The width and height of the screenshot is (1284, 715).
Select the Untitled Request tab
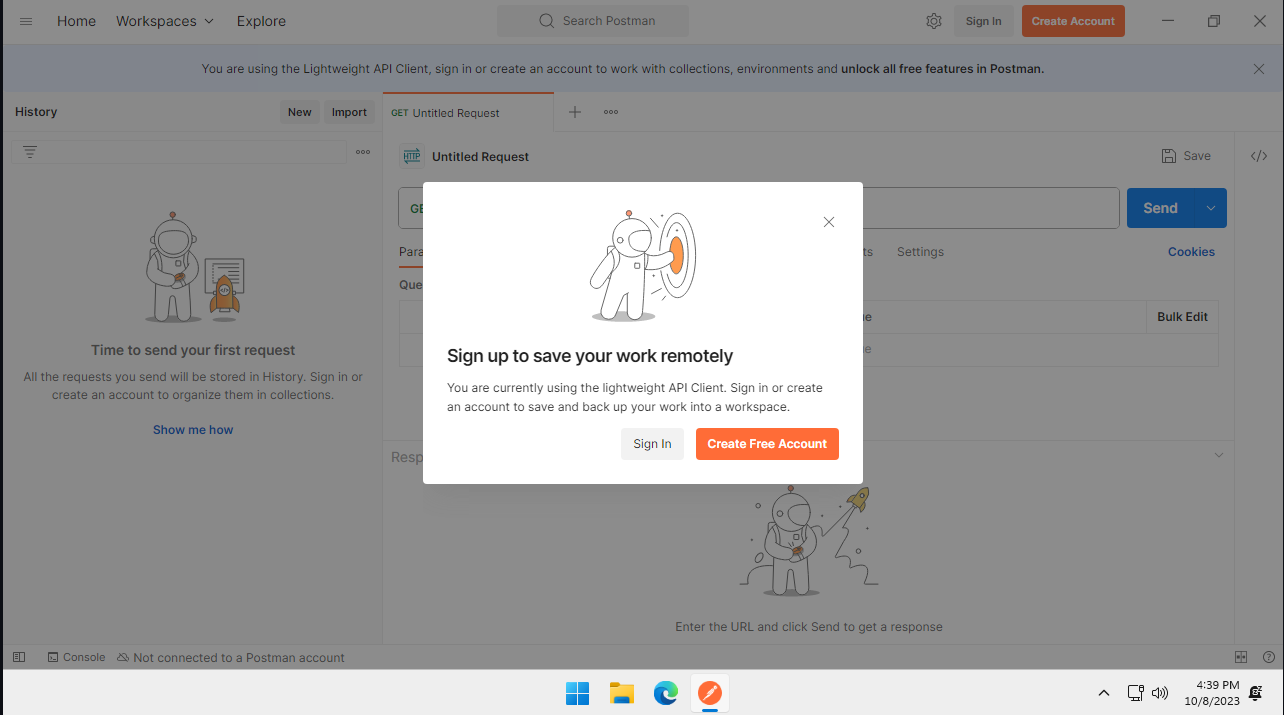click(x=455, y=113)
